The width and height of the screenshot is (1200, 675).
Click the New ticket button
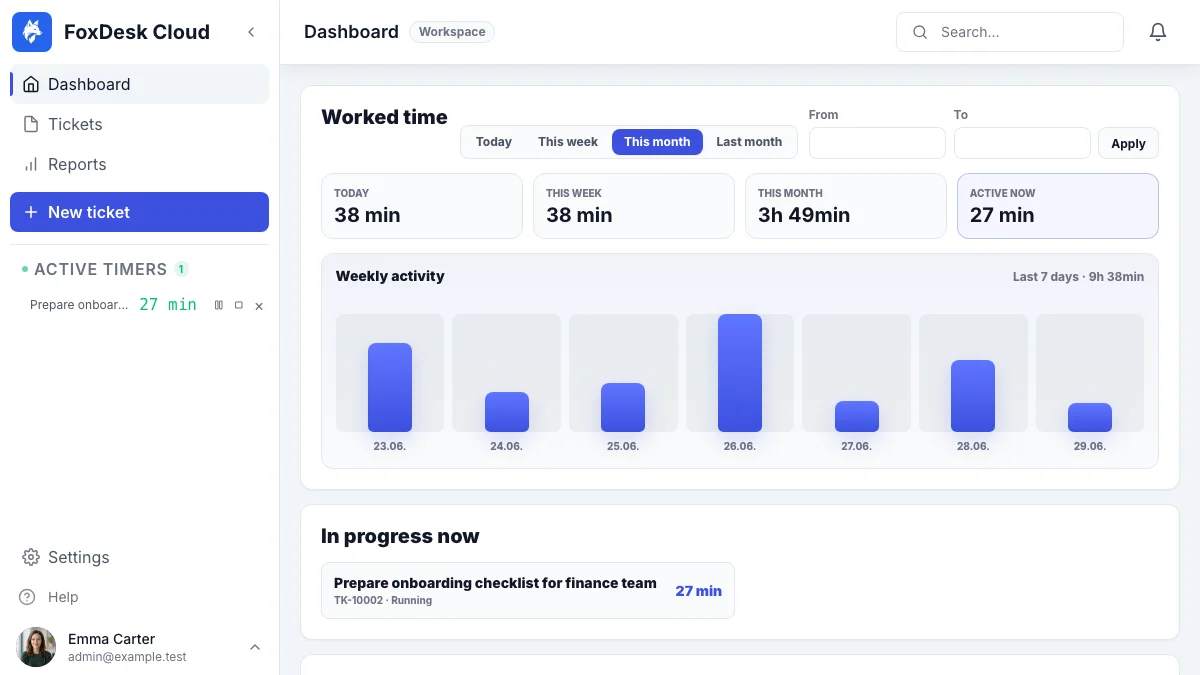[x=139, y=212]
